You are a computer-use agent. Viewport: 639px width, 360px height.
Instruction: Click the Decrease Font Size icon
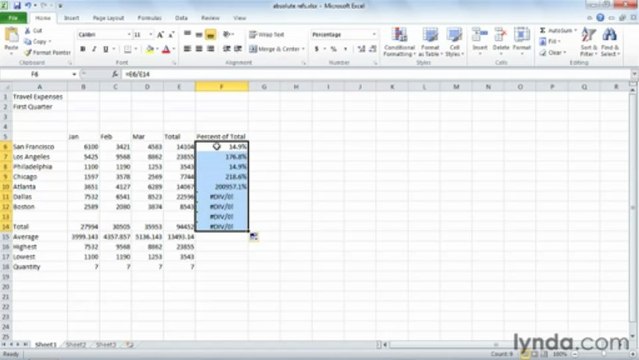point(172,35)
